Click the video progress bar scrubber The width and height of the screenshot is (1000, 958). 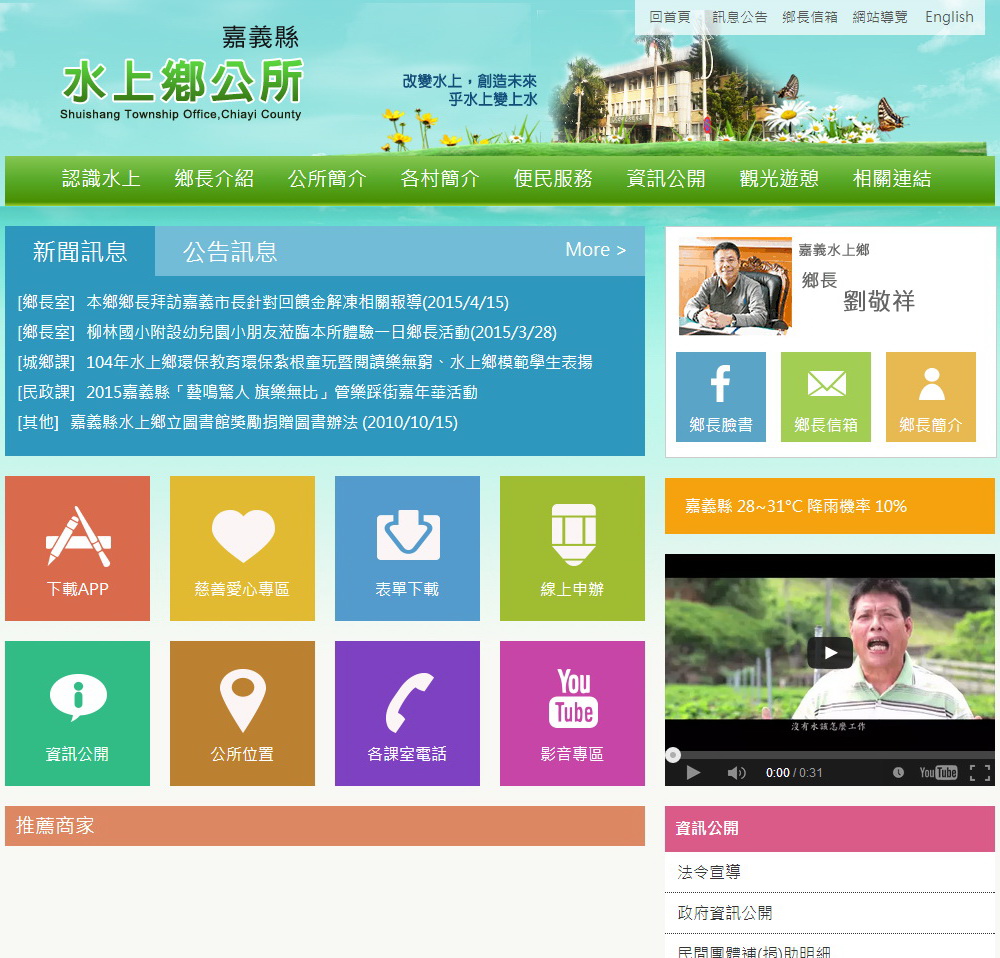673,755
